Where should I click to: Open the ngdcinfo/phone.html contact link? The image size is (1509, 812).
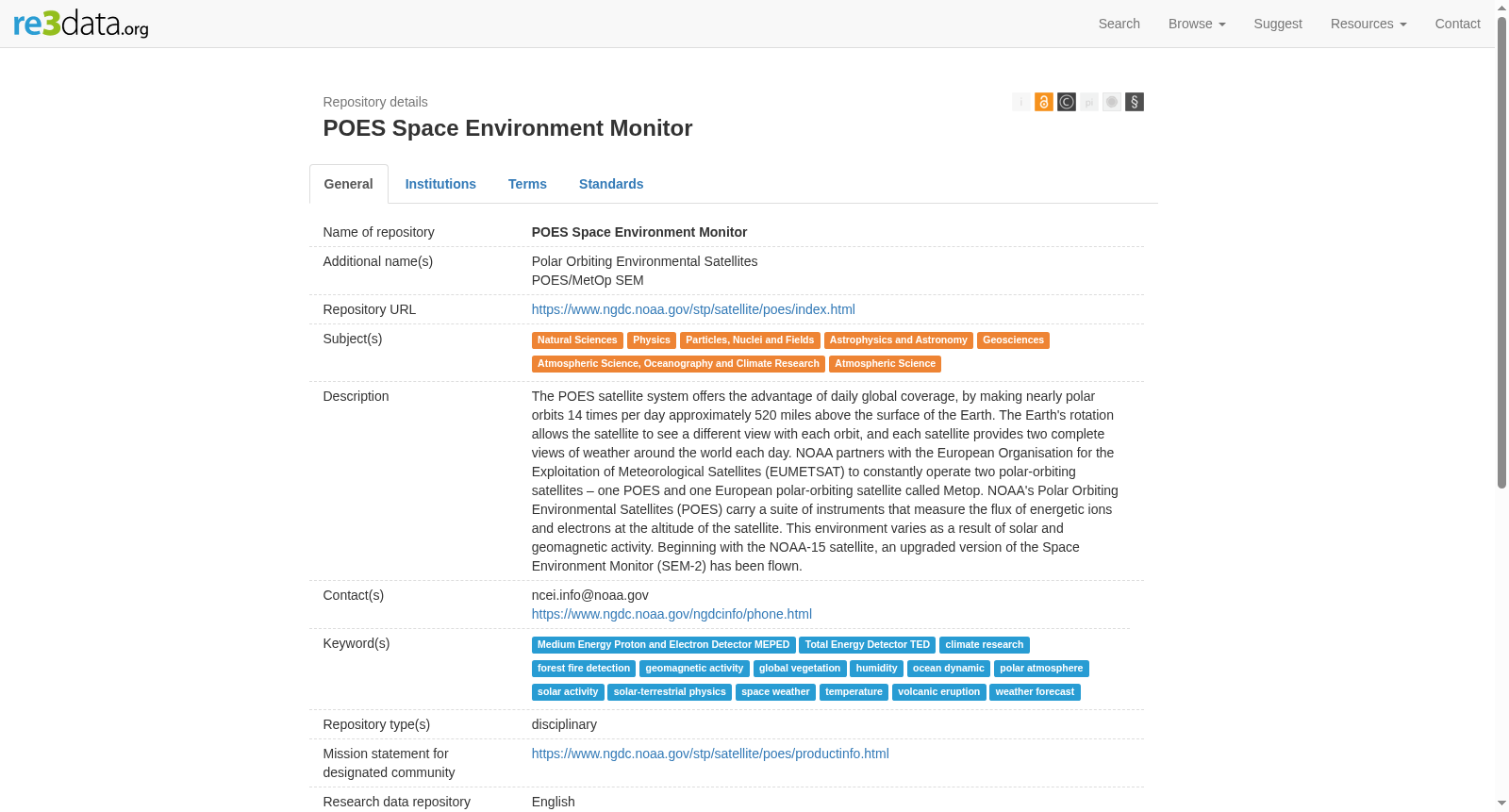(672, 614)
